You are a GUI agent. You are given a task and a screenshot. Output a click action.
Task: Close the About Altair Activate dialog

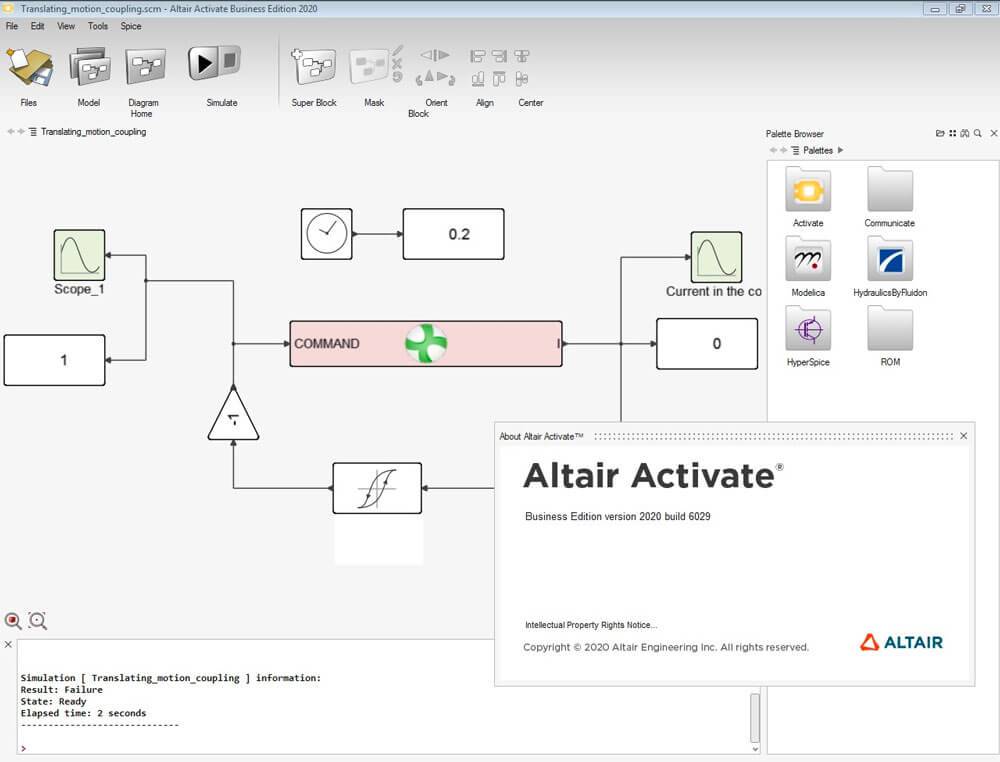[963, 436]
